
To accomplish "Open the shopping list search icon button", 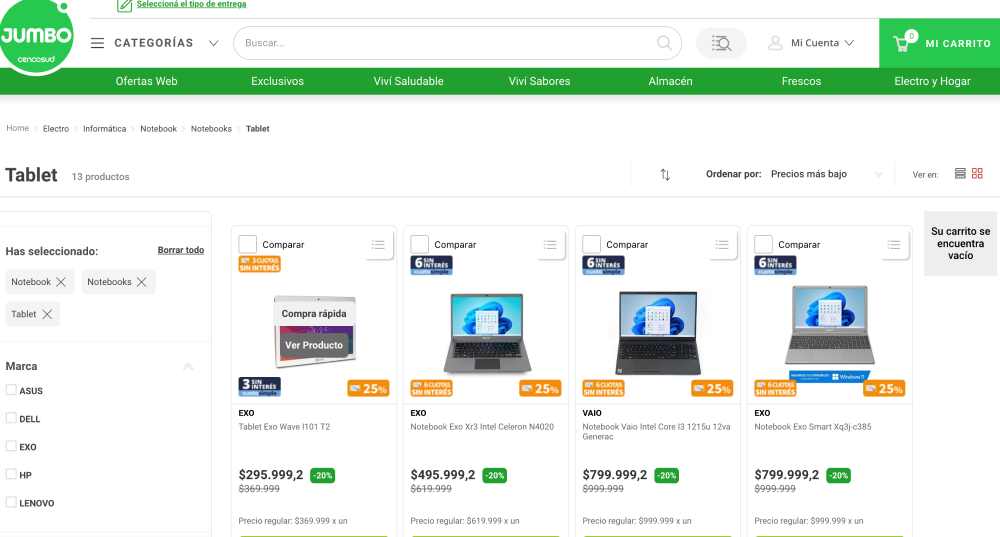I will [721, 43].
